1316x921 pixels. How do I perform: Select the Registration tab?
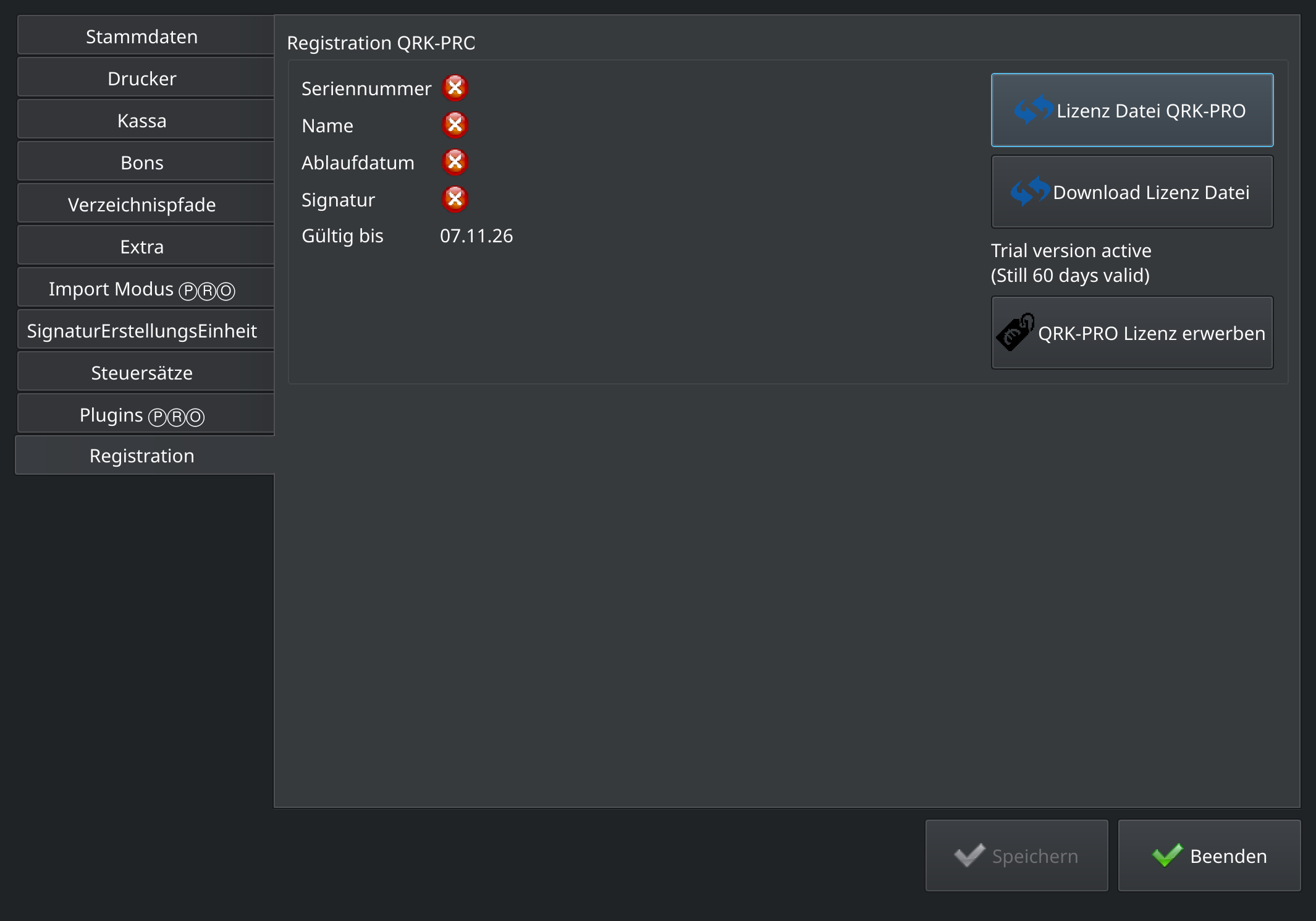(x=145, y=456)
